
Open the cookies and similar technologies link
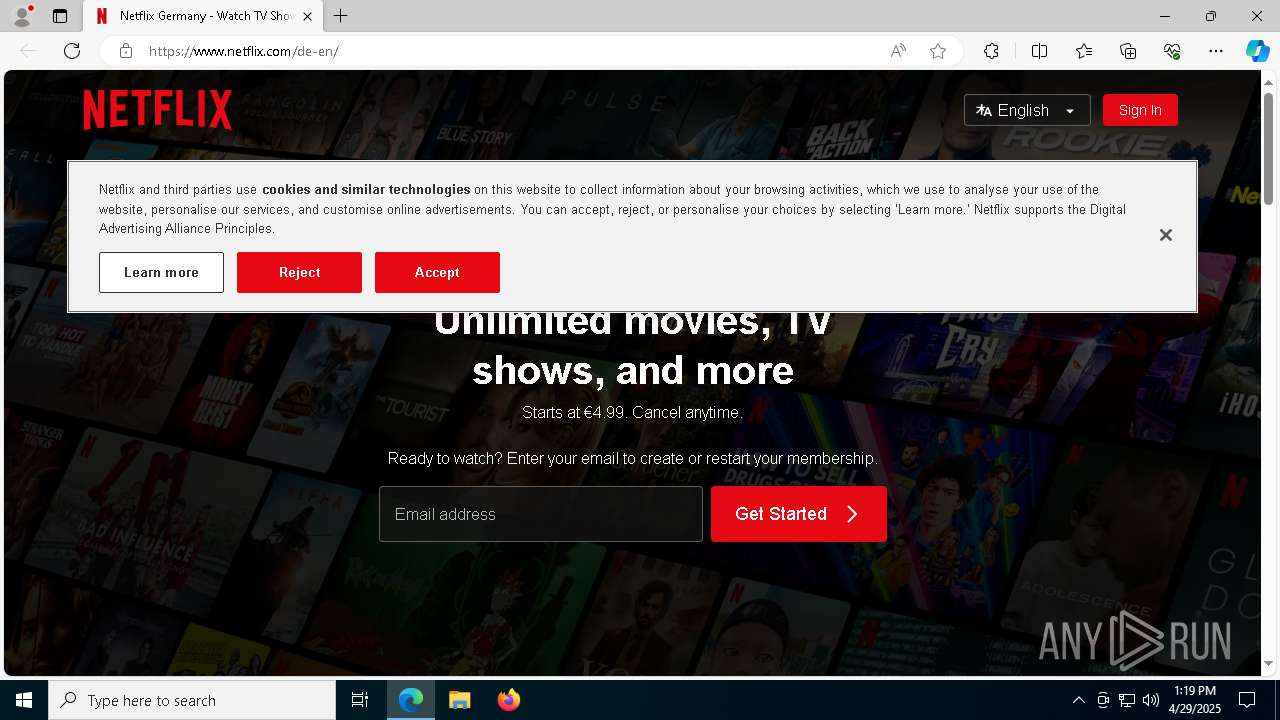[x=366, y=189]
